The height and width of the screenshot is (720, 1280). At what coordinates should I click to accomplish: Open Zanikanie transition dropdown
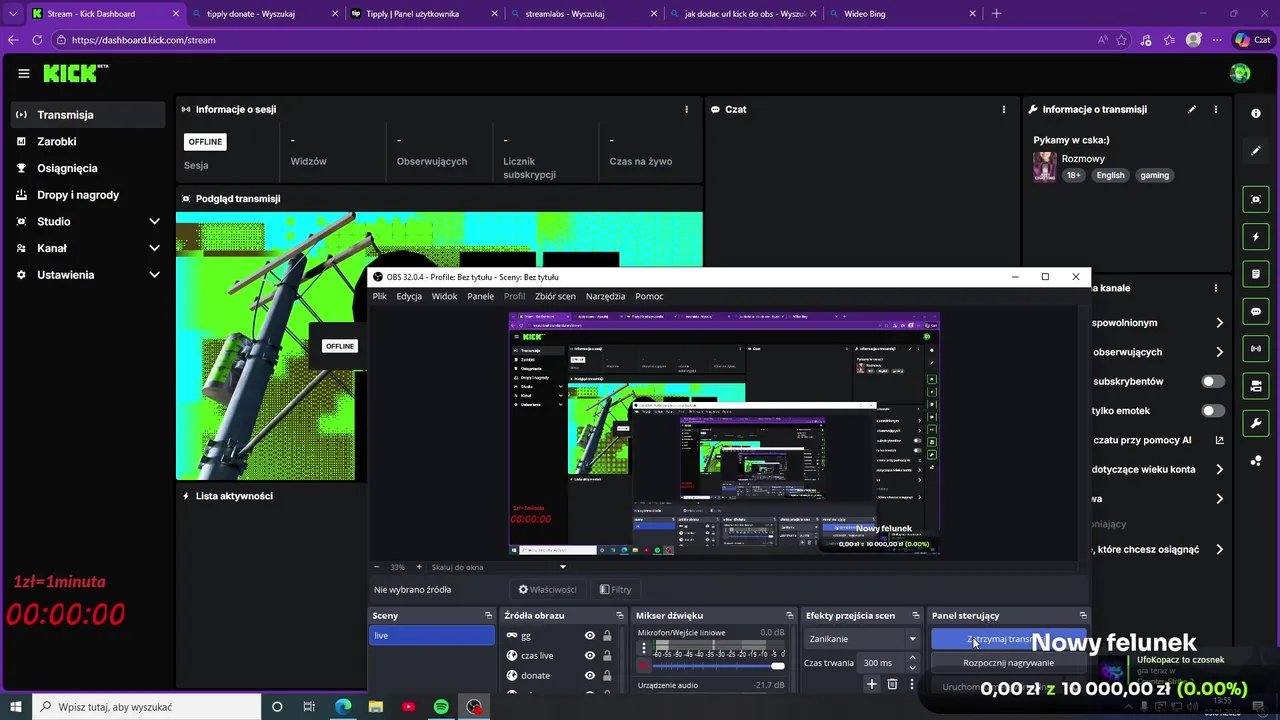pos(862,639)
